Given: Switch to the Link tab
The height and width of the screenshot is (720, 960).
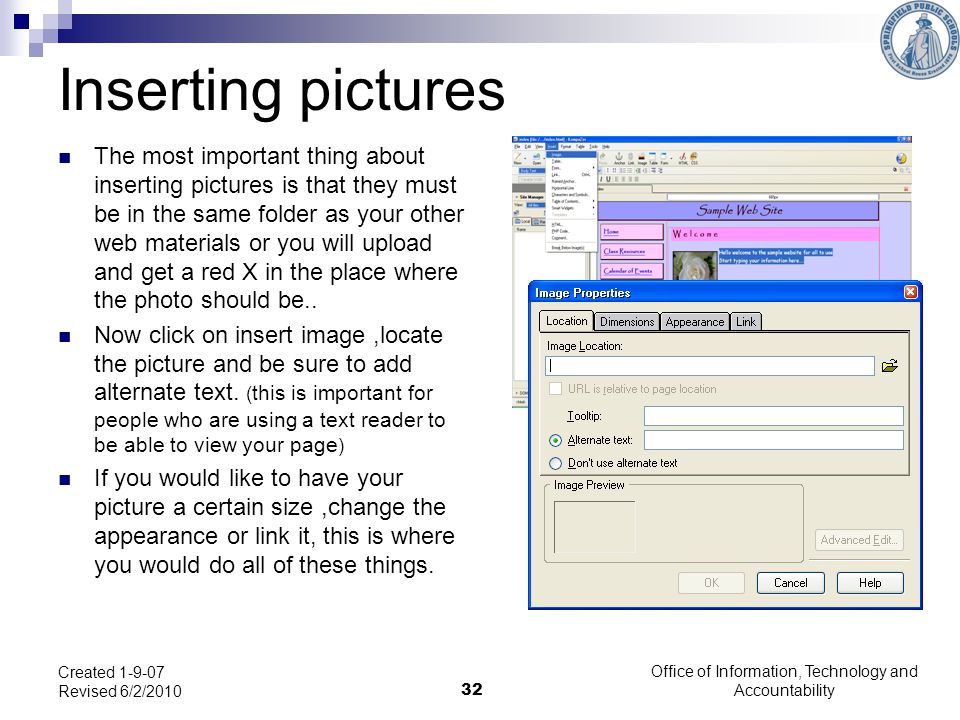Looking at the screenshot, I should pyautogui.click(x=746, y=321).
